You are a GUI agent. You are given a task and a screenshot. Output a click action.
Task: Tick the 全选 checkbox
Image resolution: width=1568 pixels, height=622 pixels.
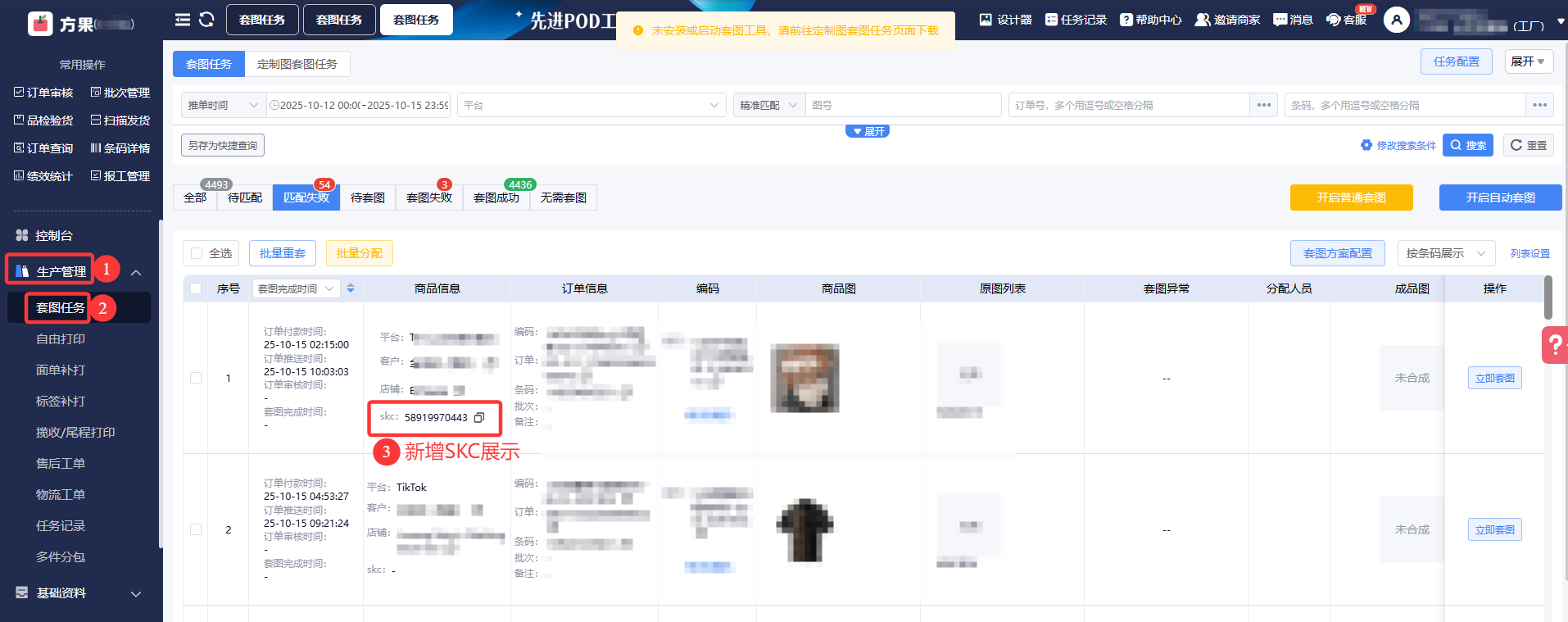coord(197,253)
